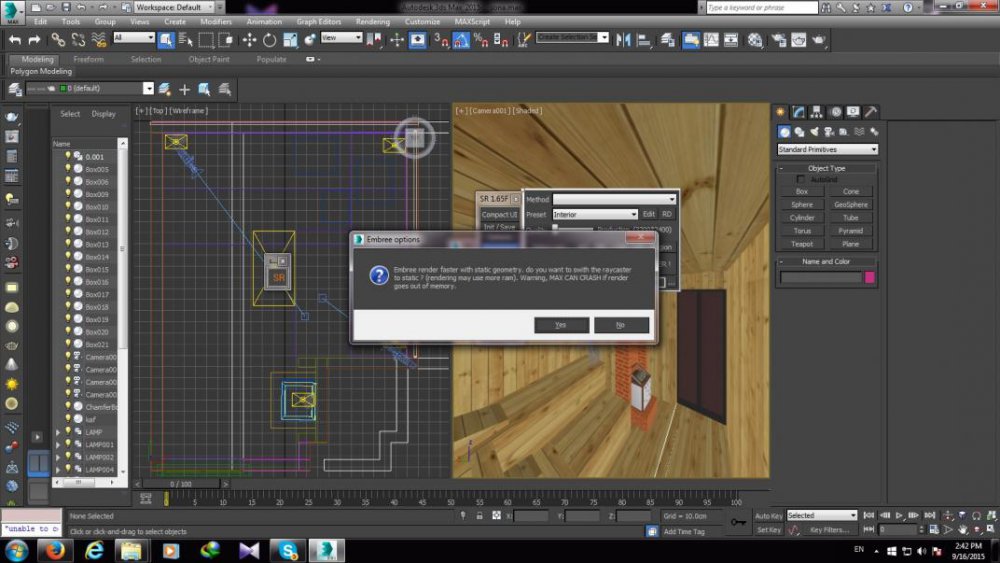Viewport: 1000px width, 563px height.
Task: Click the teapot Render Production icon
Action: [819, 40]
